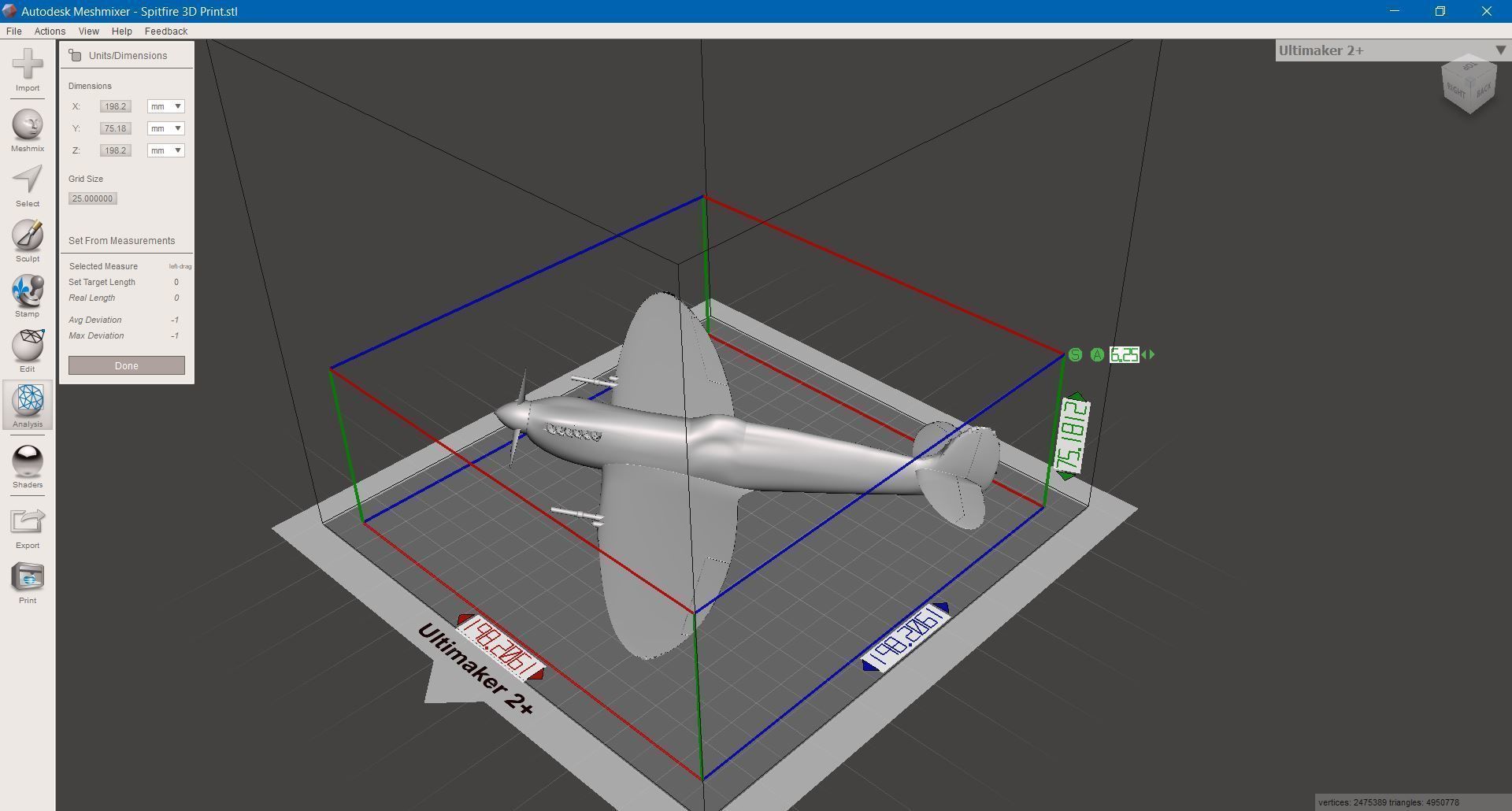The image size is (1512, 811).
Task: Click the green 75.1812 height measurement label
Action: (1072, 437)
